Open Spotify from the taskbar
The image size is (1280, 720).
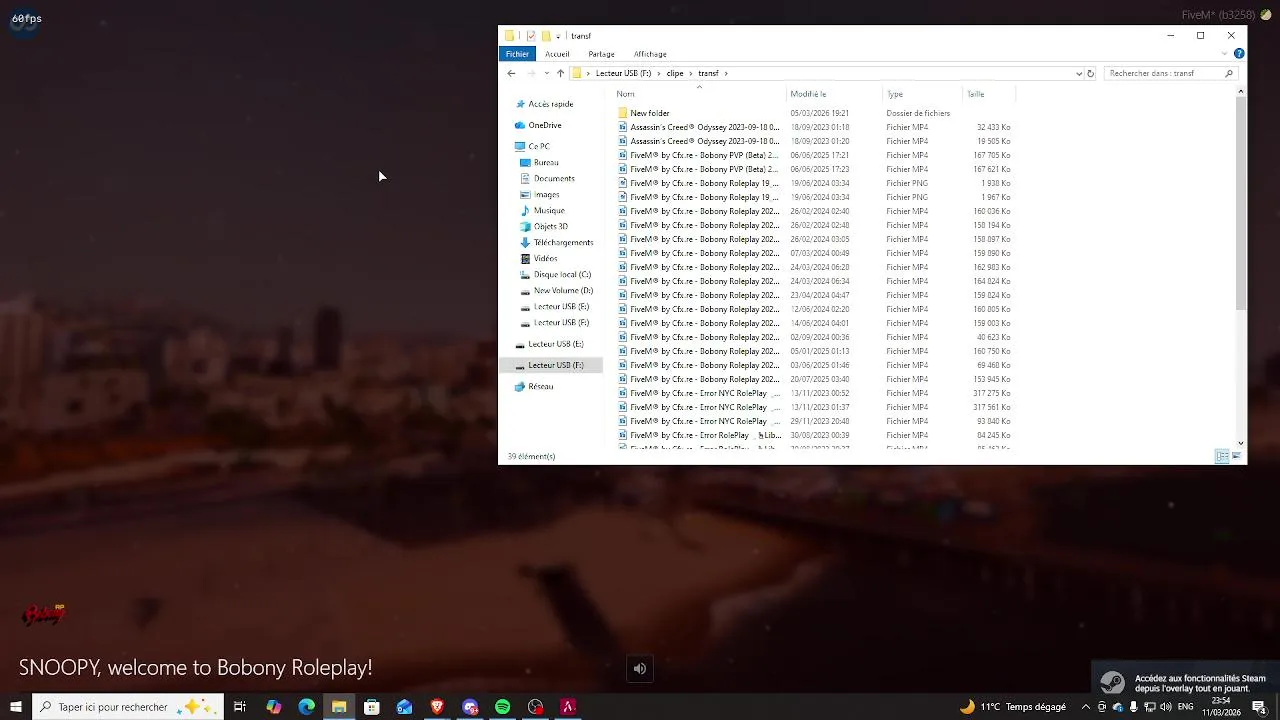[503, 707]
